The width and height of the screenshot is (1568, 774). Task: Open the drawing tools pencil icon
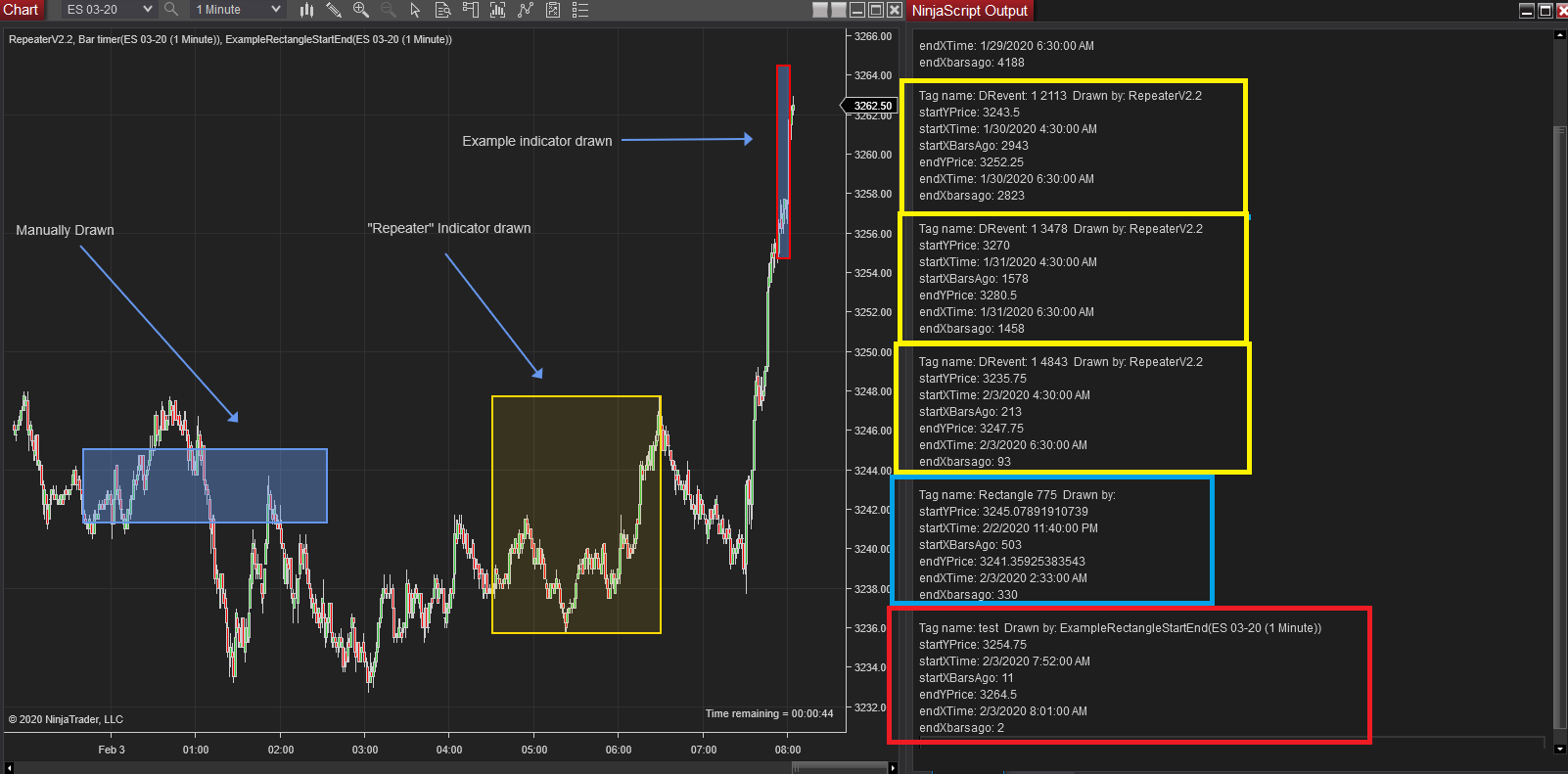[334, 10]
